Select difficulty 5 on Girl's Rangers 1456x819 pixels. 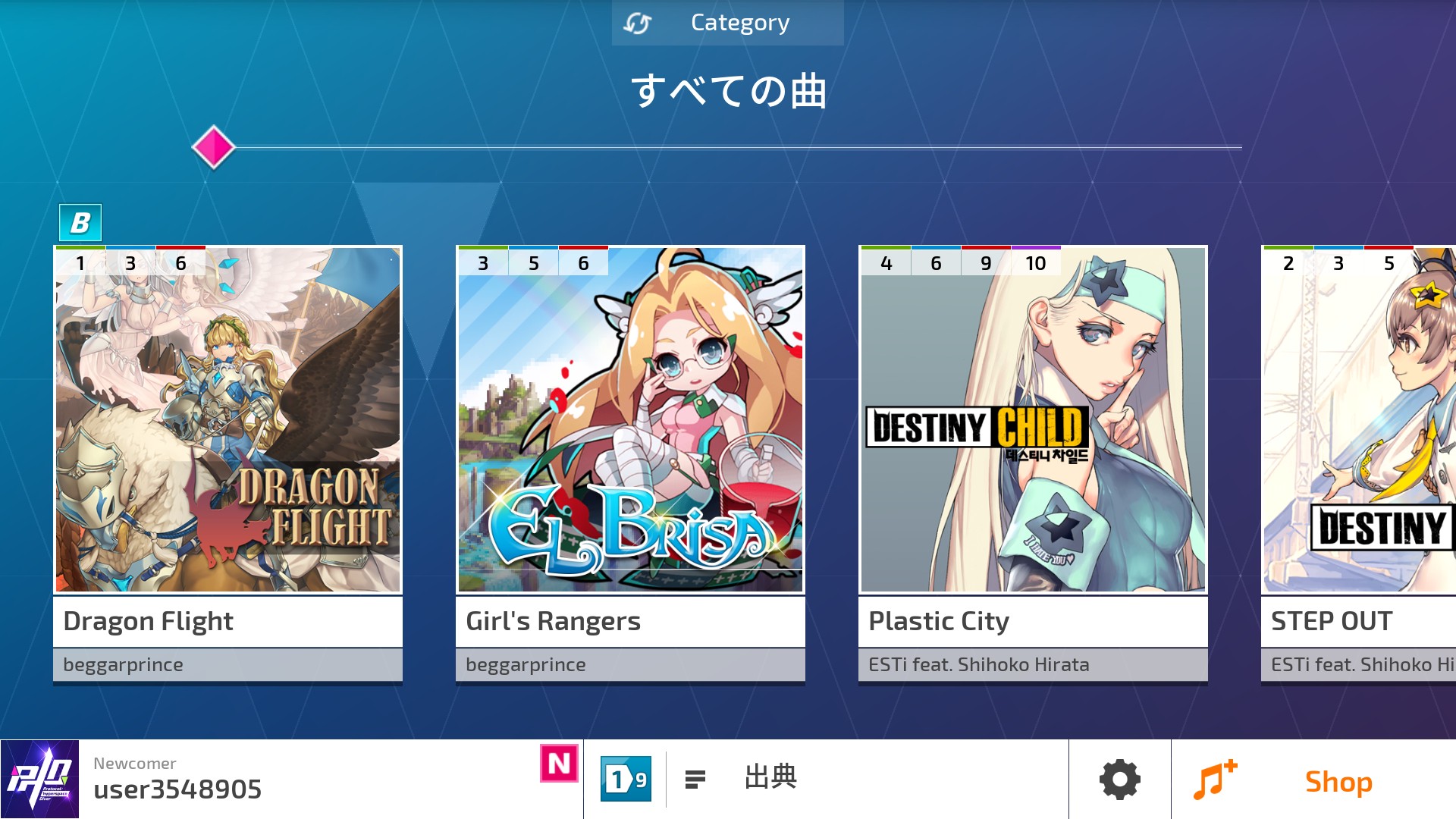click(533, 262)
